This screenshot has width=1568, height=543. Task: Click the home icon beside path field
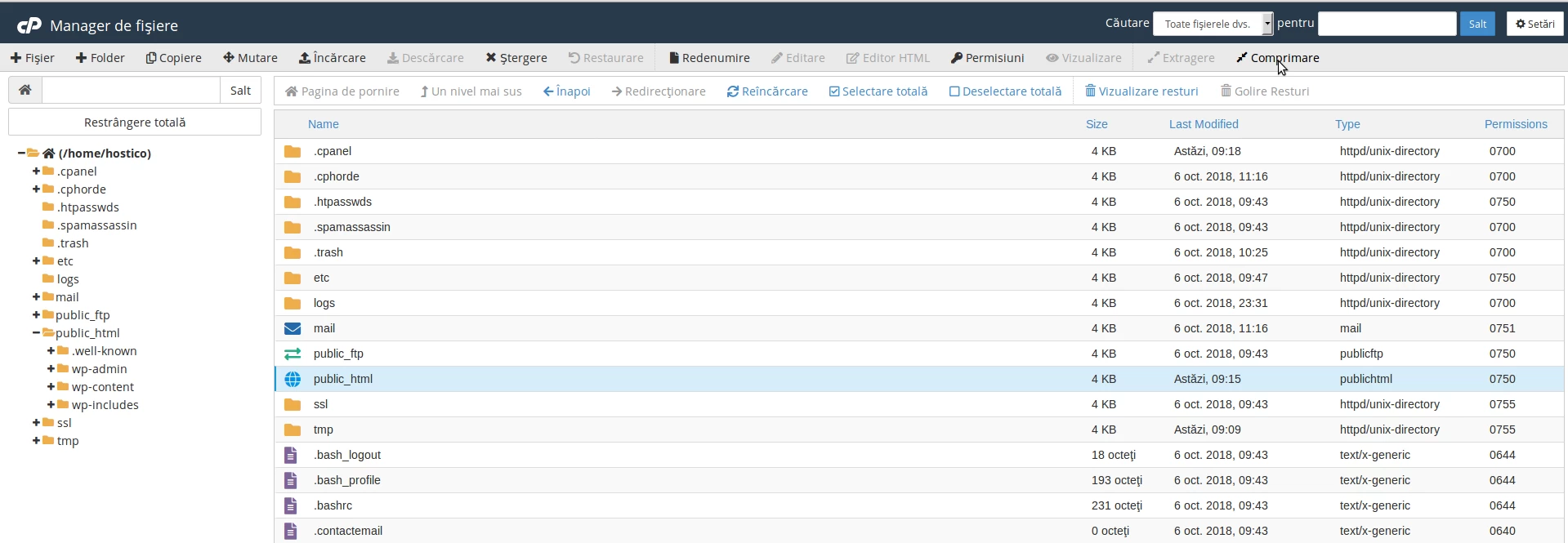(25, 90)
